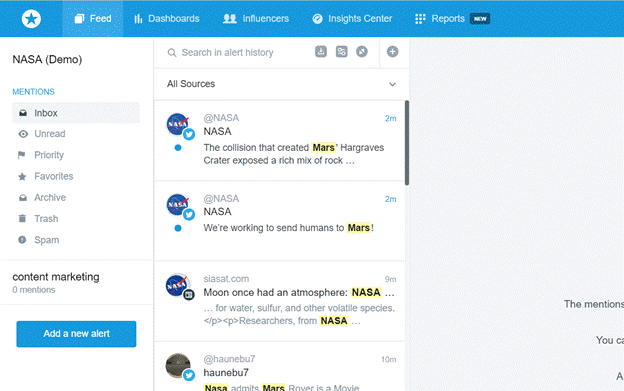Image resolution: width=624 pixels, height=391 pixels.
Task: Click the Reports grid icon
Action: [420, 19]
